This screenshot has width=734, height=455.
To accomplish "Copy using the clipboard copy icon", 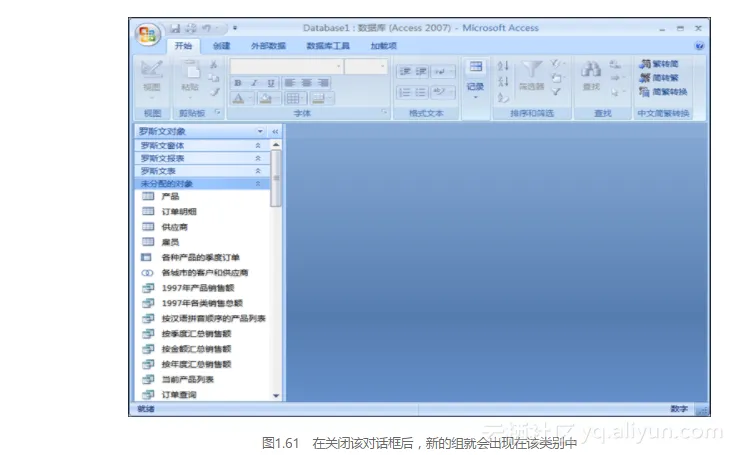I will click(213, 78).
